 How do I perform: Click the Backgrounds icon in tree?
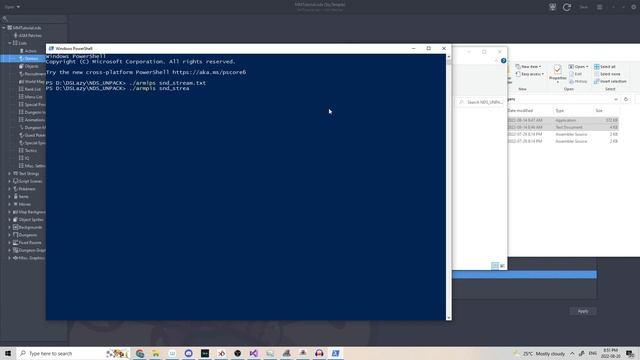coord(16,227)
